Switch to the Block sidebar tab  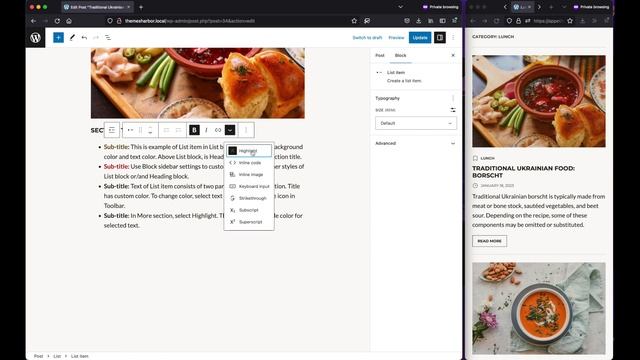[400, 56]
